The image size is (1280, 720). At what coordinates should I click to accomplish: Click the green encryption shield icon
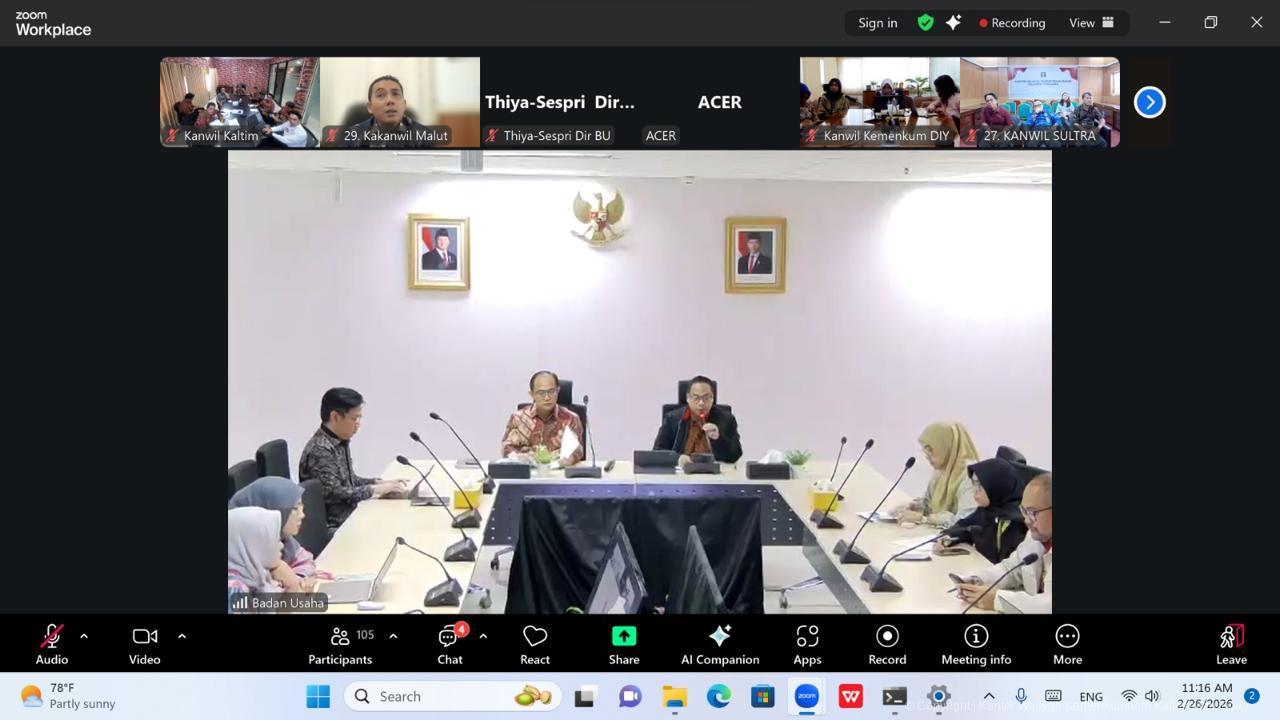[x=926, y=22]
